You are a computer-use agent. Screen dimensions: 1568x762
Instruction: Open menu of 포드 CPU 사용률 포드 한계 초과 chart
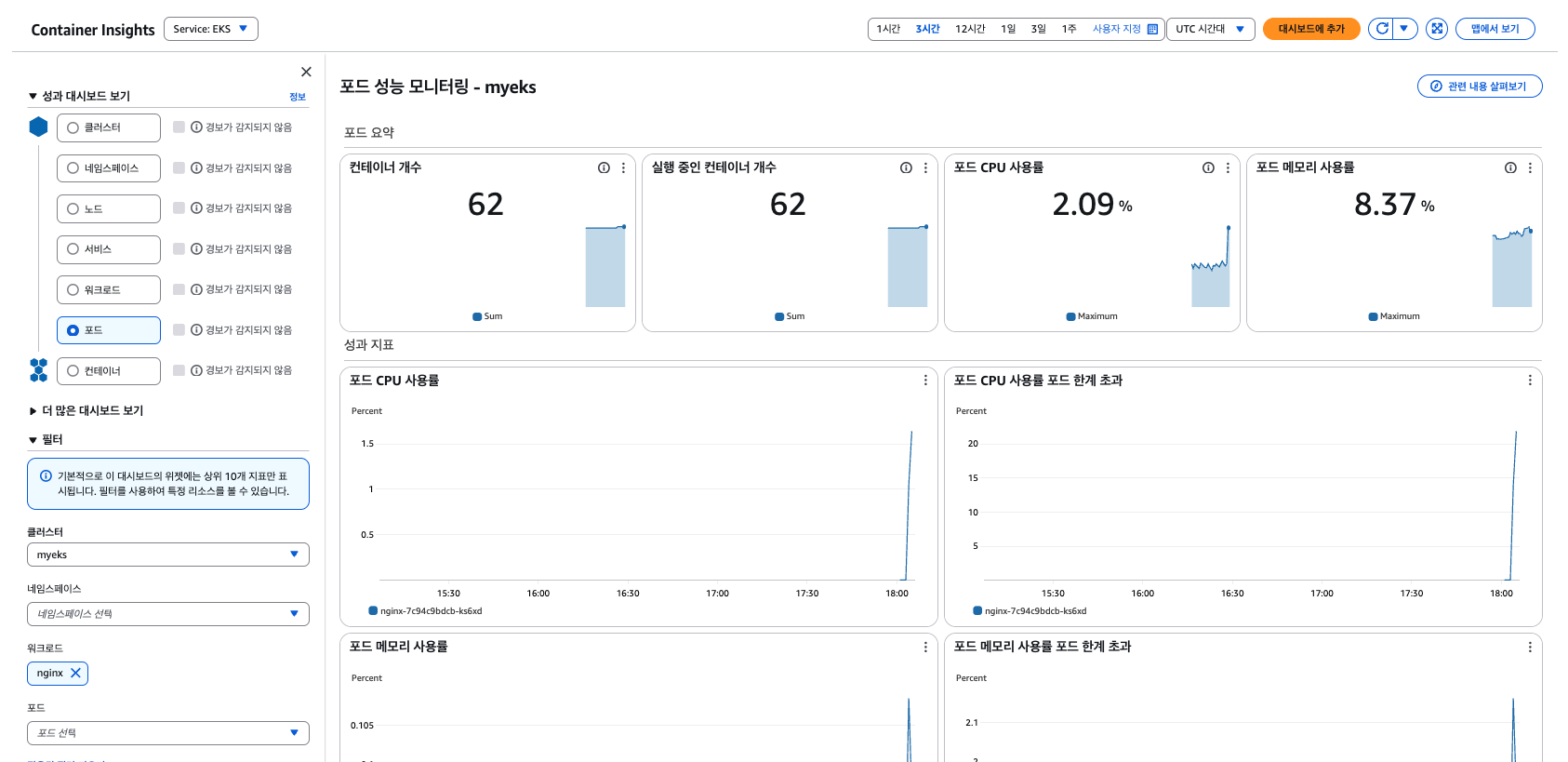tap(1530, 381)
